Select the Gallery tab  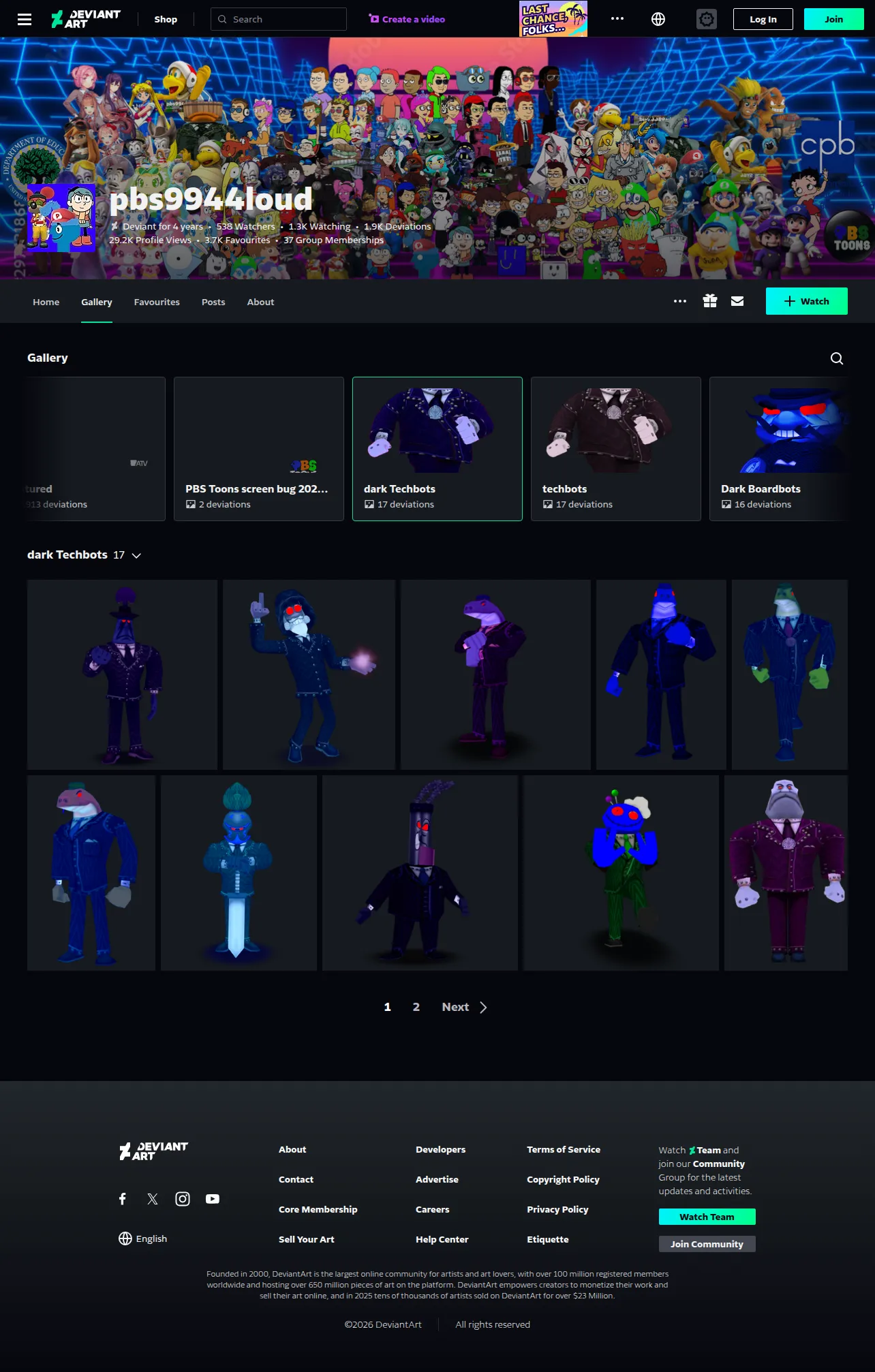[97, 302]
